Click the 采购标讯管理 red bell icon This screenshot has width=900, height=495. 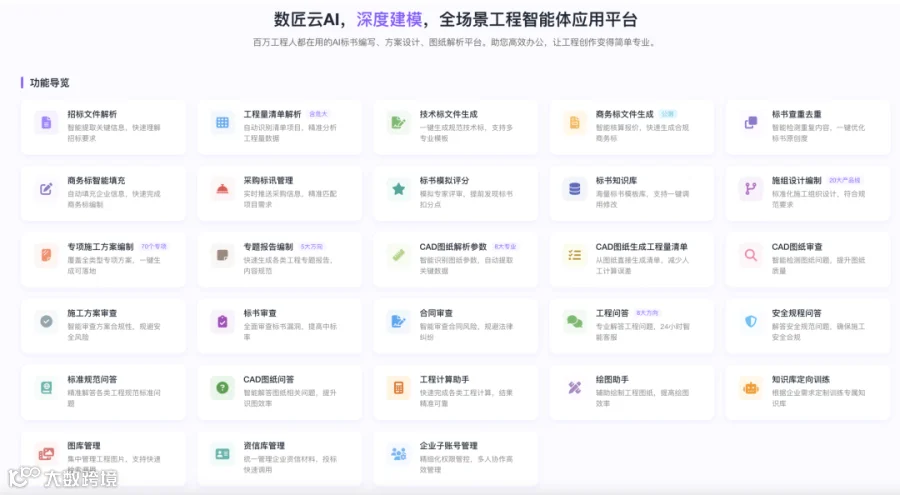222,189
